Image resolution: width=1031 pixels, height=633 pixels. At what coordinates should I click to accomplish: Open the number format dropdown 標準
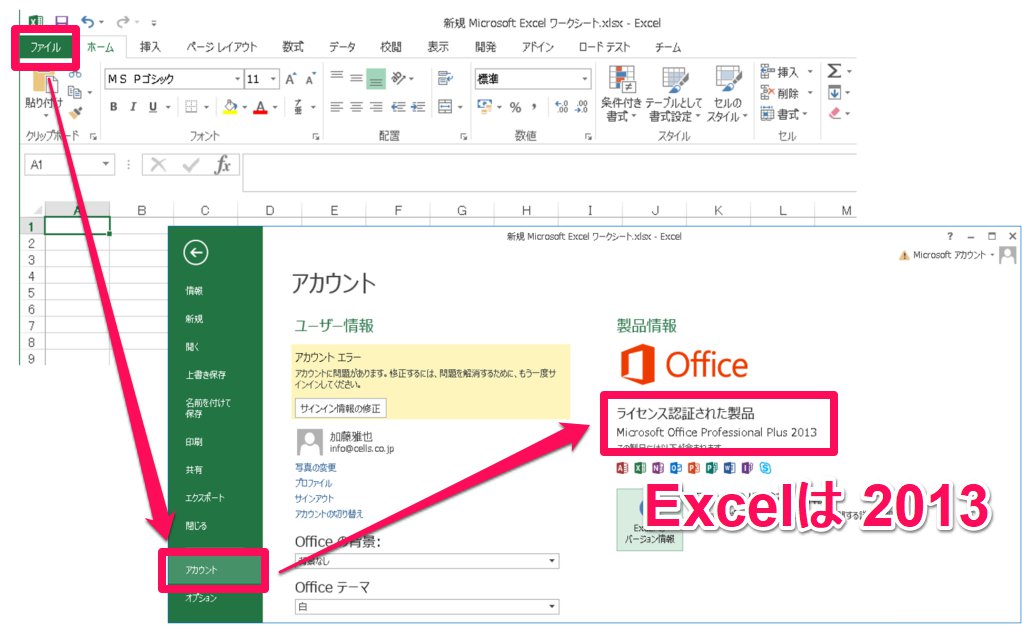click(585, 79)
